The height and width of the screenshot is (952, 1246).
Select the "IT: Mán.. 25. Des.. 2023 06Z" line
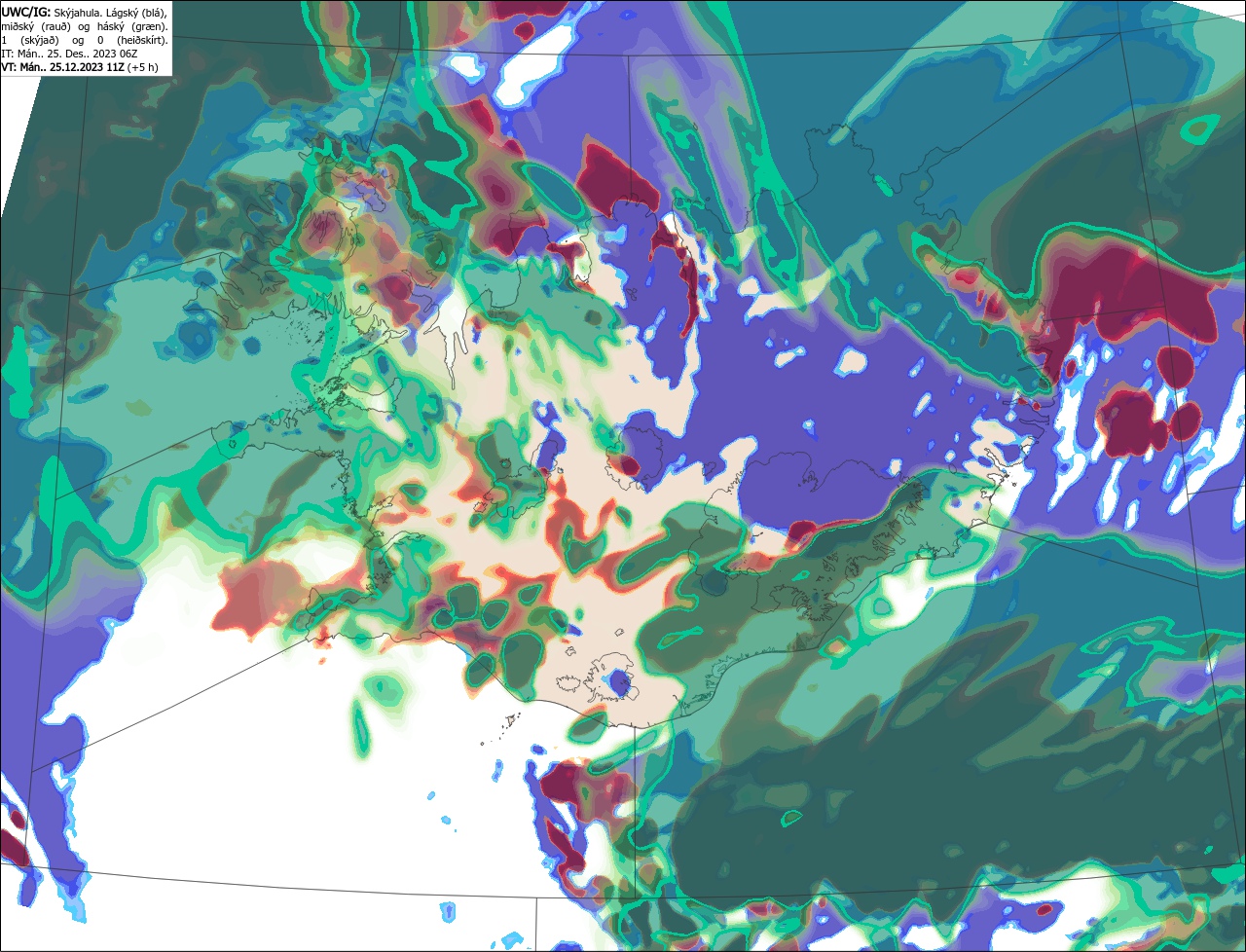pos(69,54)
